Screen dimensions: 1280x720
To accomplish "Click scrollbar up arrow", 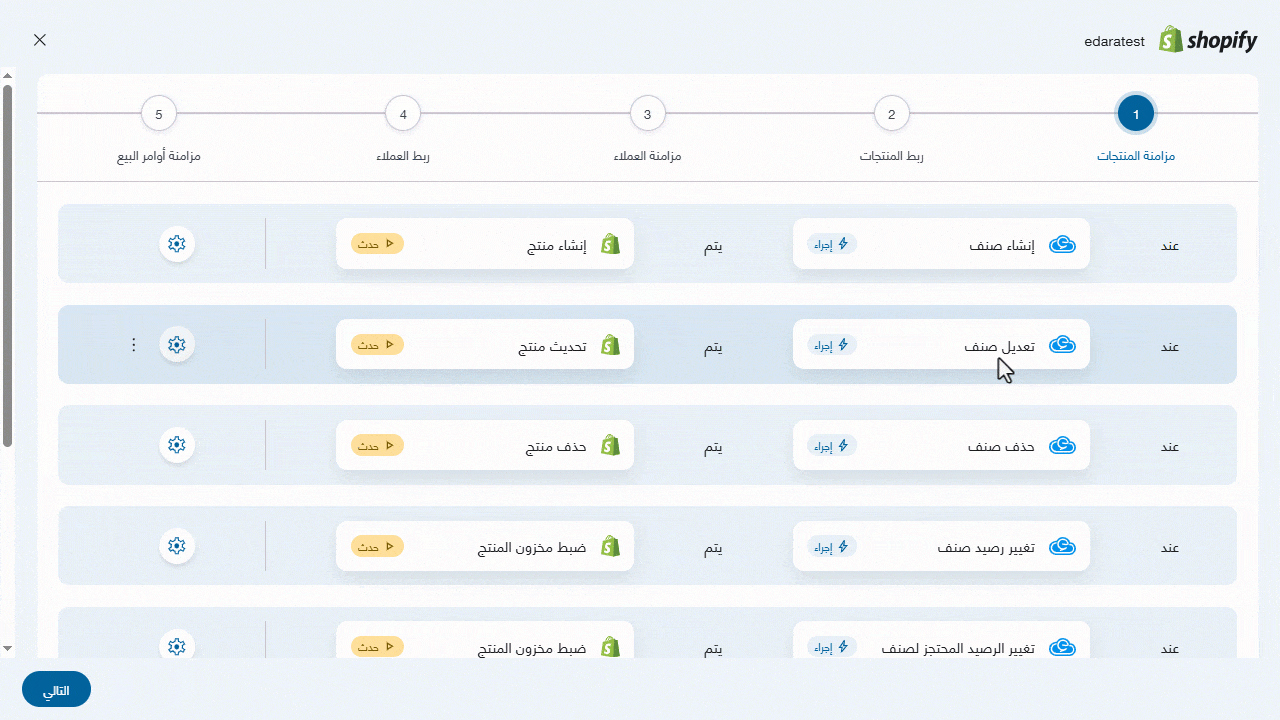I will tap(7, 75).
